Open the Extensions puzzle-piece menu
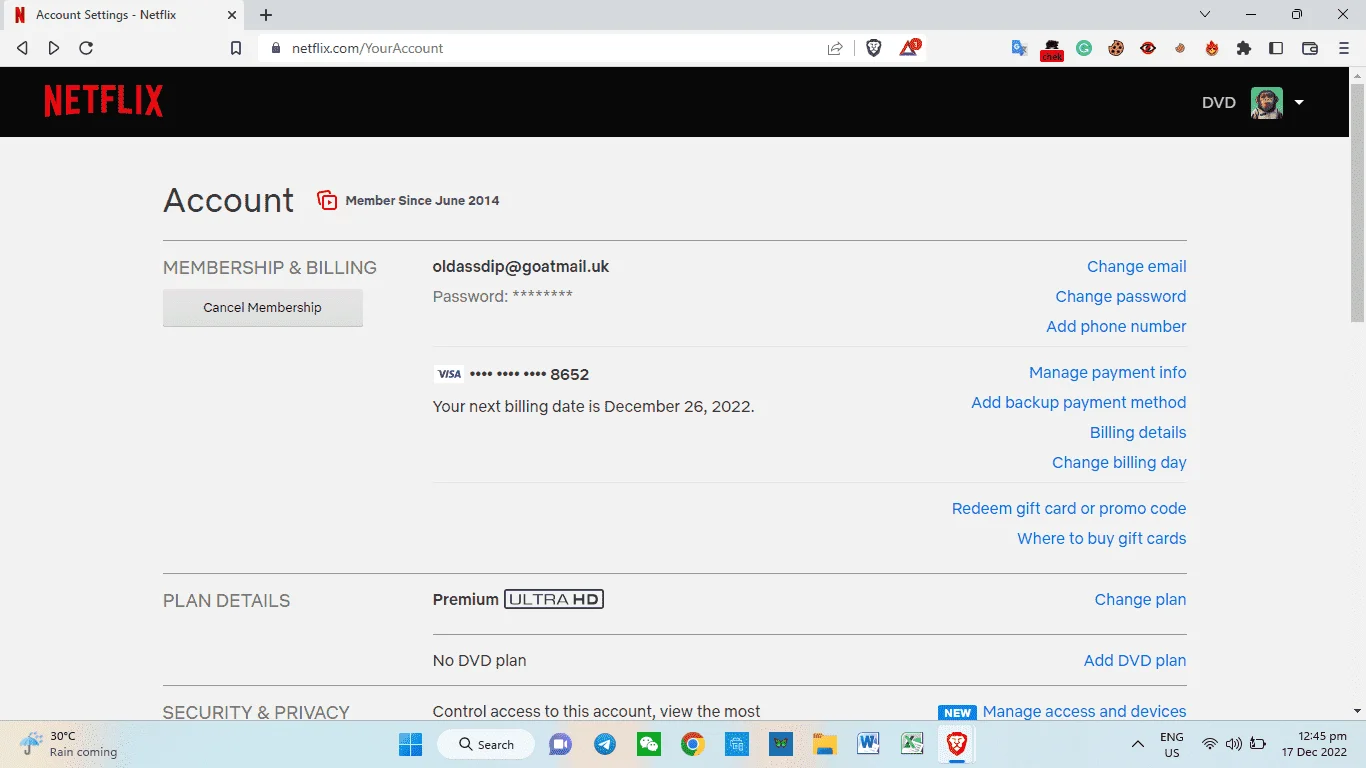 (x=1244, y=48)
